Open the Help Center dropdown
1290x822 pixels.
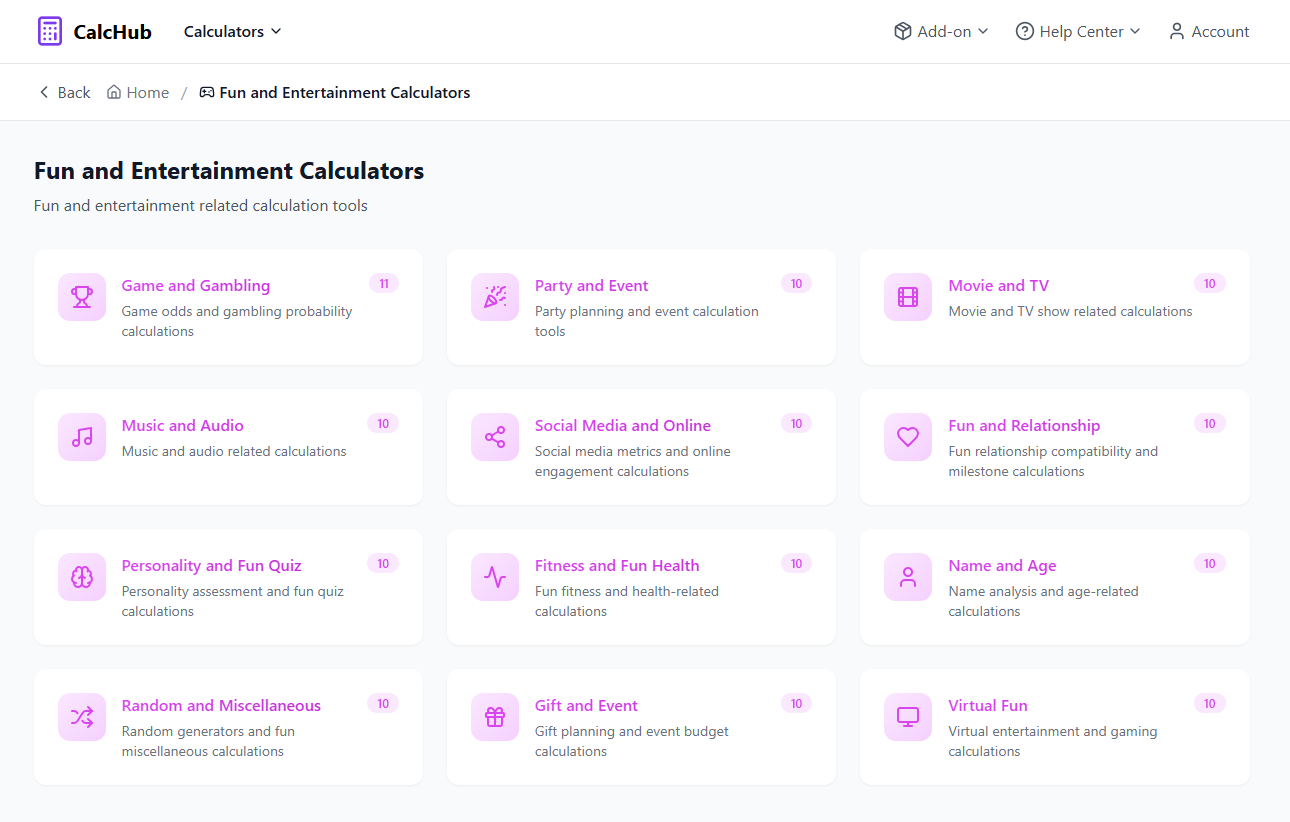pyautogui.click(x=1078, y=31)
